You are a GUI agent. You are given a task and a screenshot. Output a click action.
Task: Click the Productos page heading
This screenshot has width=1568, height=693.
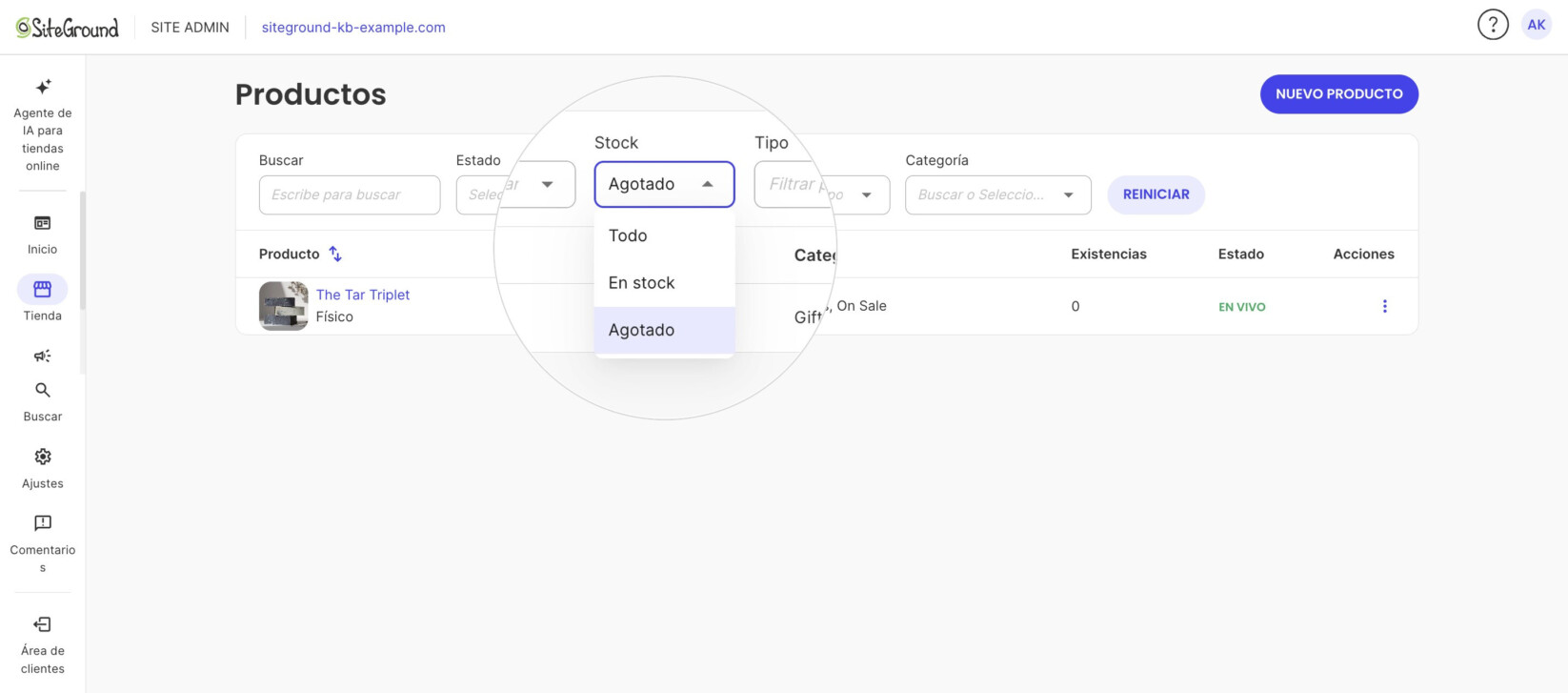click(311, 94)
